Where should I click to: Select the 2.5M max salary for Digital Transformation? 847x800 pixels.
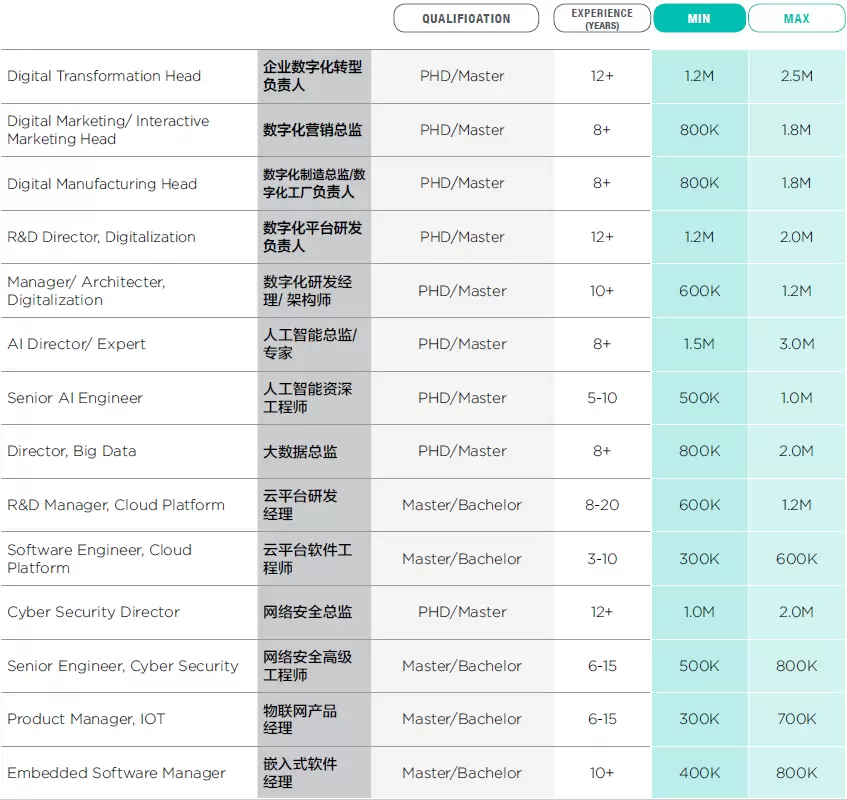coord(796,76)
